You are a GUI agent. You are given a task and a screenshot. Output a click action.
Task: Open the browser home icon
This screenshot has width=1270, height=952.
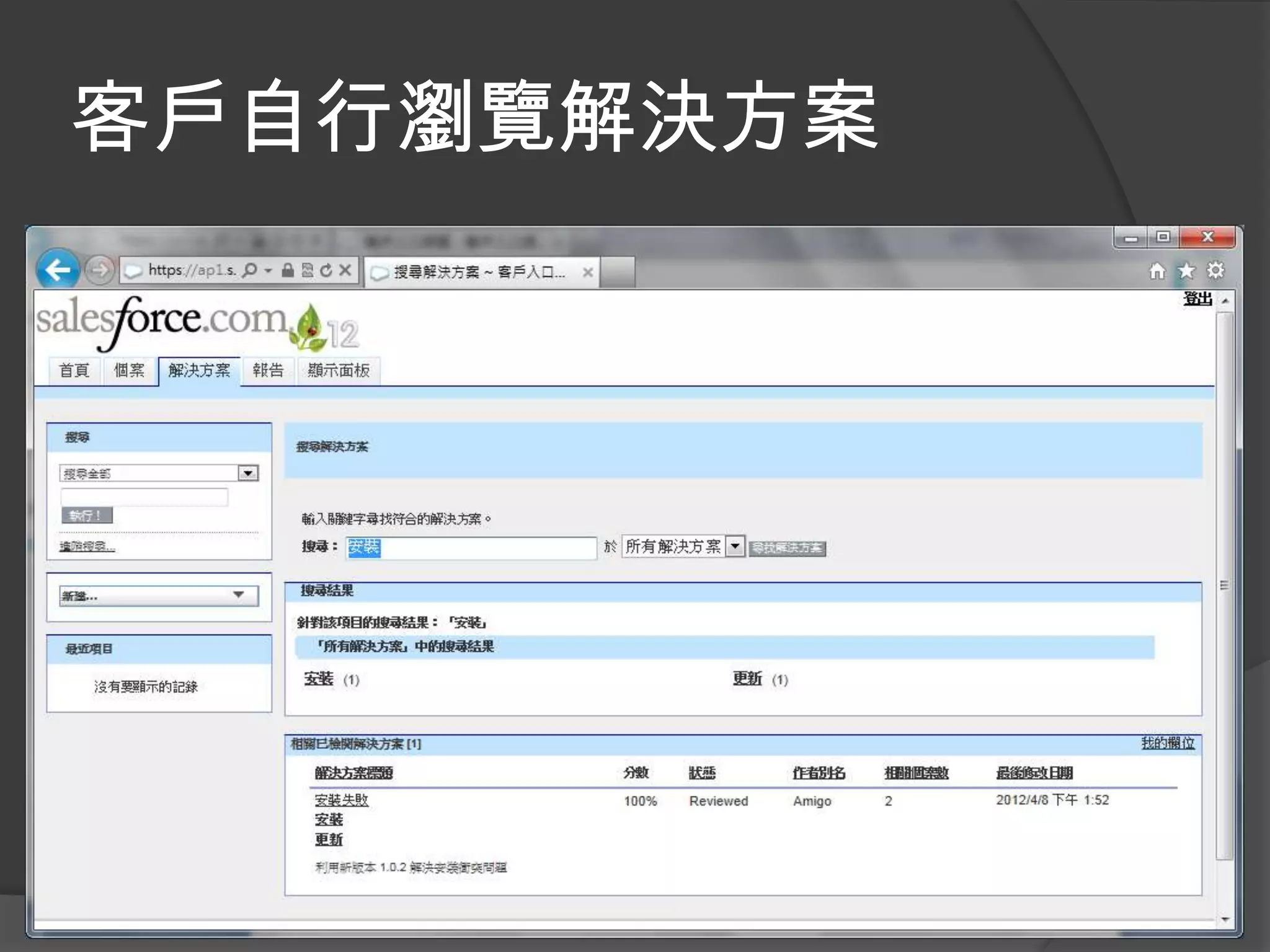[1157, 271]
